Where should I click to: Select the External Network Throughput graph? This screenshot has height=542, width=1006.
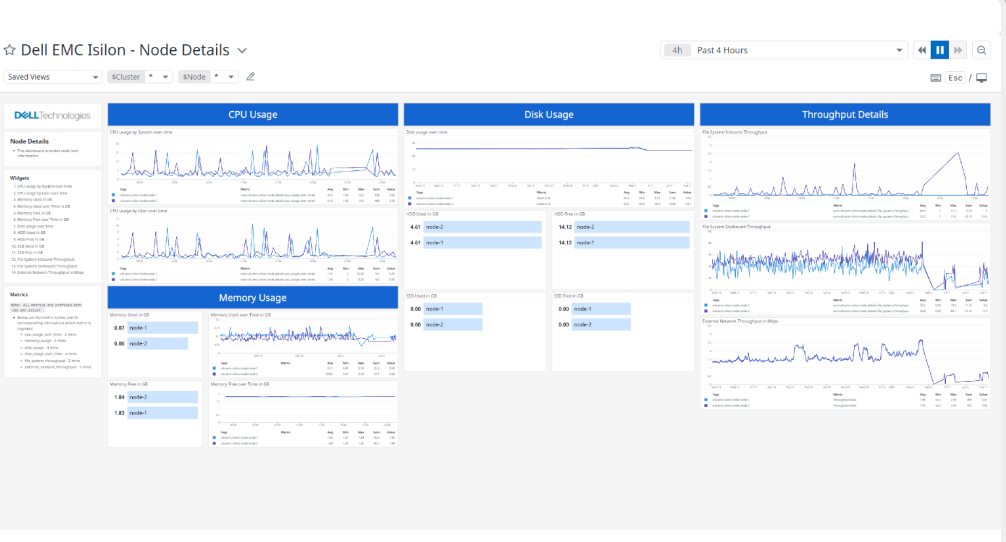point(845,363)
